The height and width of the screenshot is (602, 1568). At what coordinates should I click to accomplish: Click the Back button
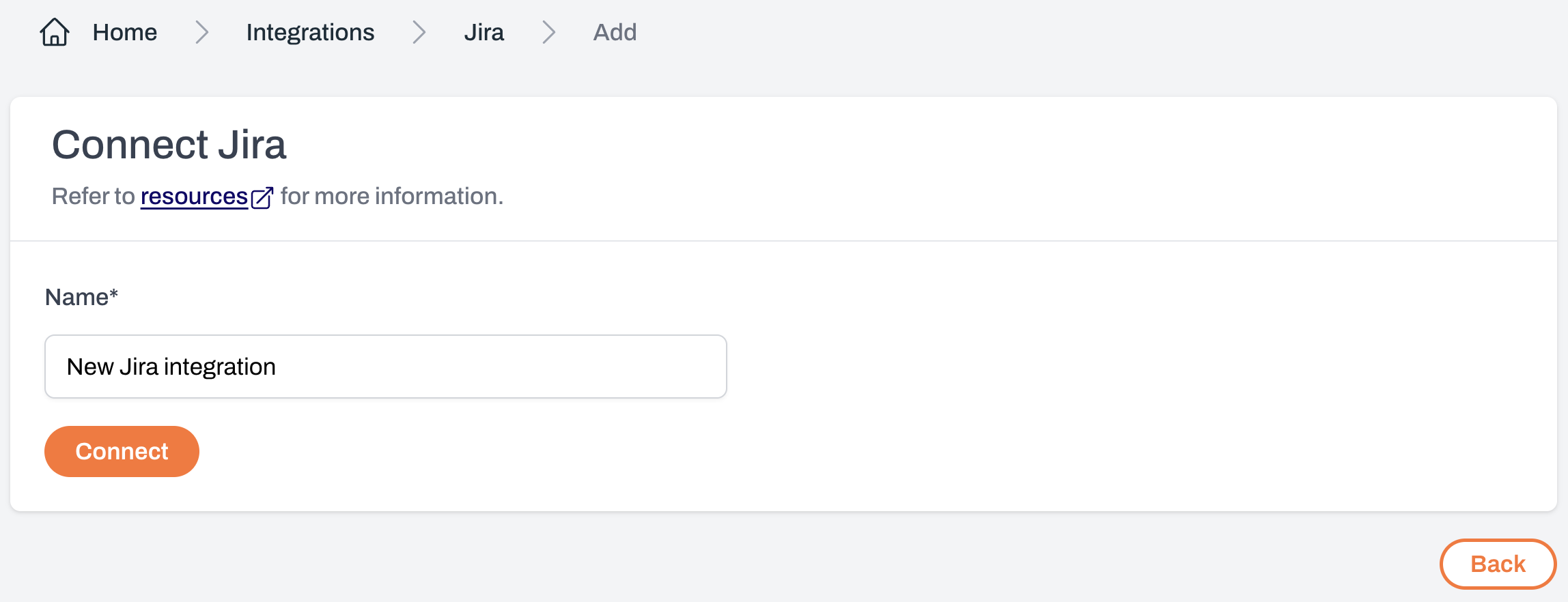[x=1497, y=564]
